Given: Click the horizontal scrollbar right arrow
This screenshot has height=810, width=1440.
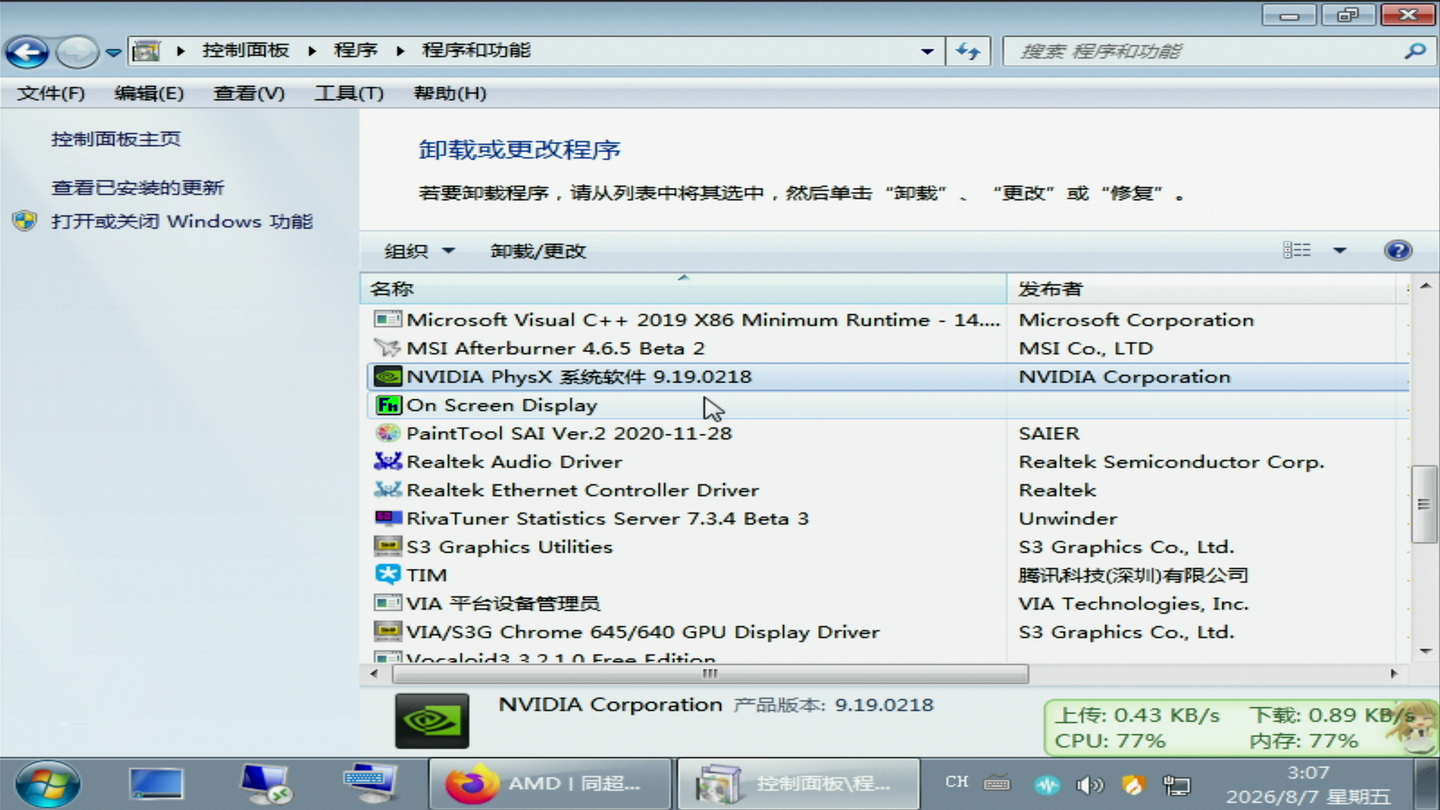Looking at the screenshot, I should (1394, 674).
